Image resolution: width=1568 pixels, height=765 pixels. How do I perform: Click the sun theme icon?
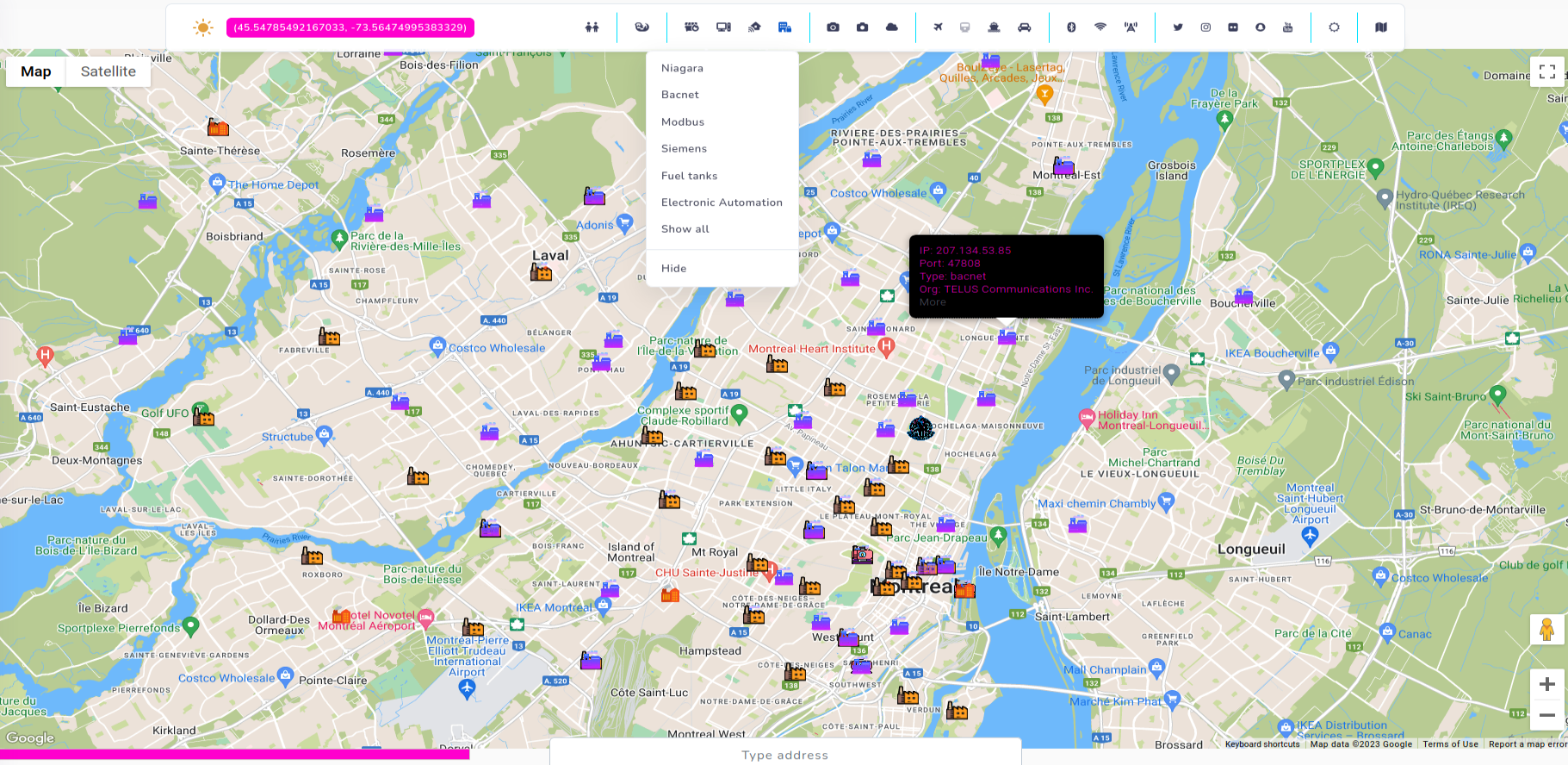(203, 28)
